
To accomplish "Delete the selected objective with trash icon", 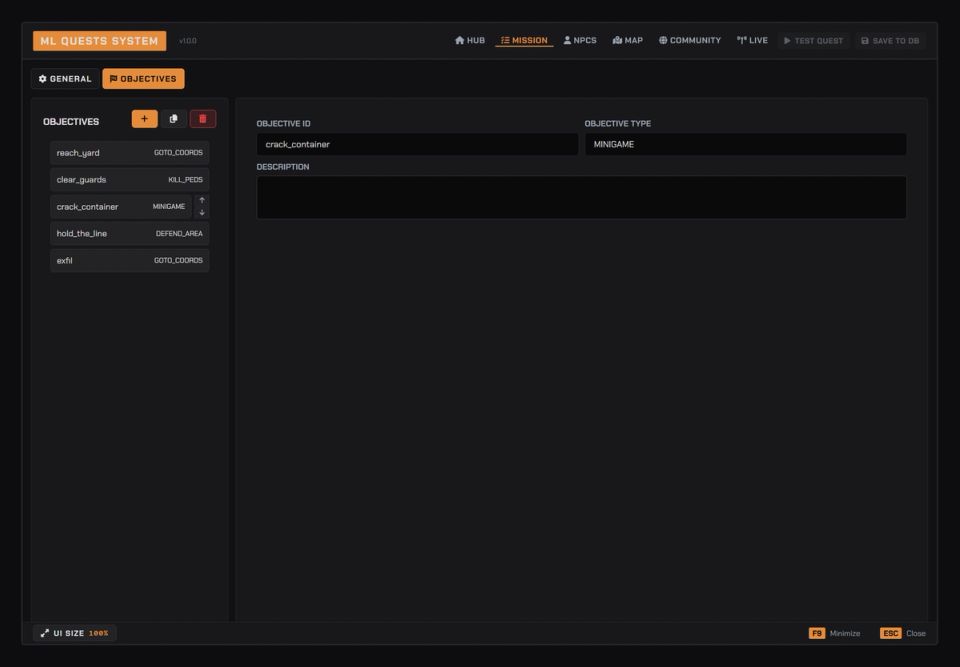I will [203, 119].
